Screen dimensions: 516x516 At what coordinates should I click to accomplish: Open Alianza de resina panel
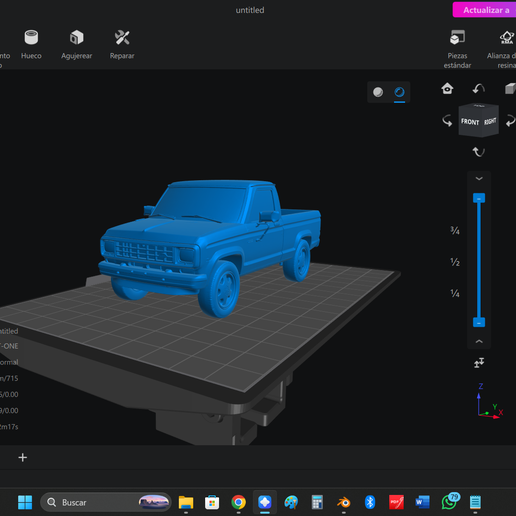(503, 49)
